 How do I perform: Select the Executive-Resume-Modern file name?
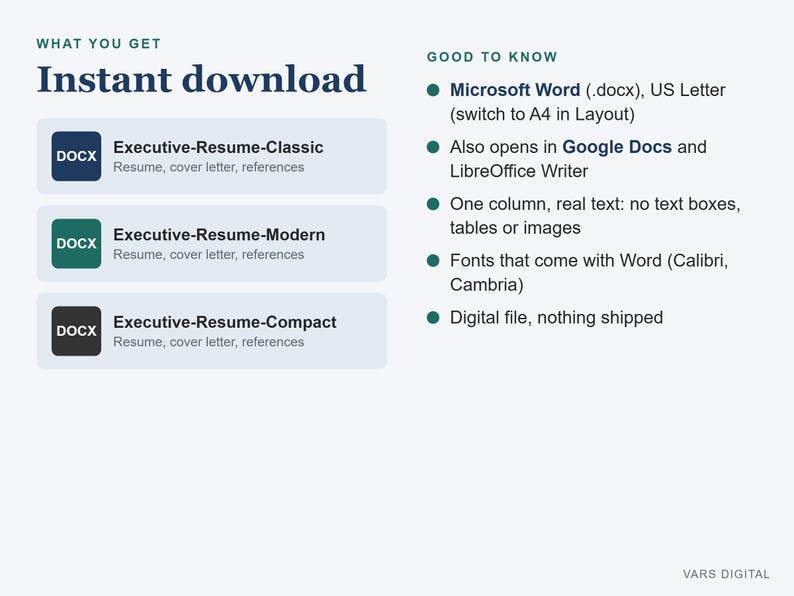(219, 235)
